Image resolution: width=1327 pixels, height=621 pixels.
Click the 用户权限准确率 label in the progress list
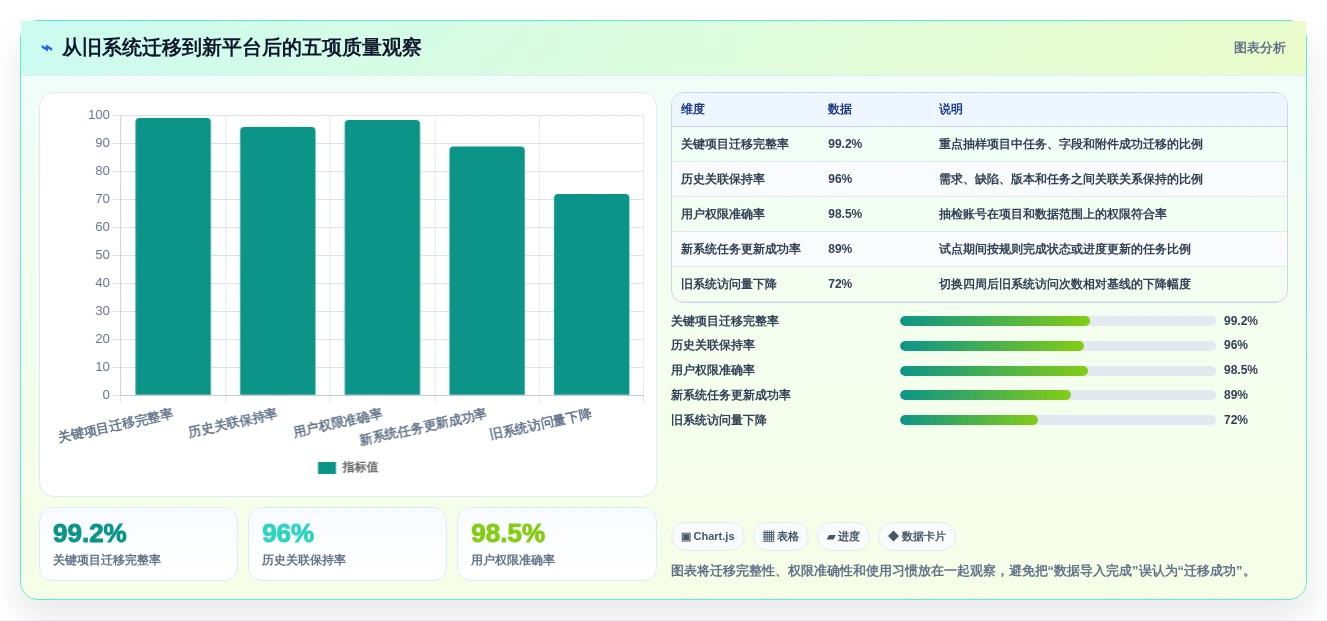pos(713,370)
